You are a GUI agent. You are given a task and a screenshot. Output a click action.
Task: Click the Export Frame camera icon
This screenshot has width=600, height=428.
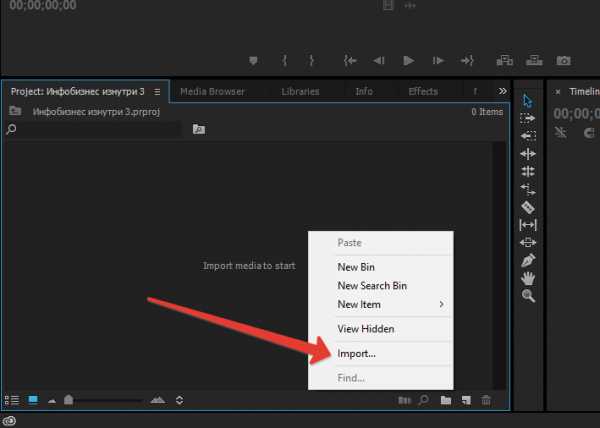click(x=564, y=61)
